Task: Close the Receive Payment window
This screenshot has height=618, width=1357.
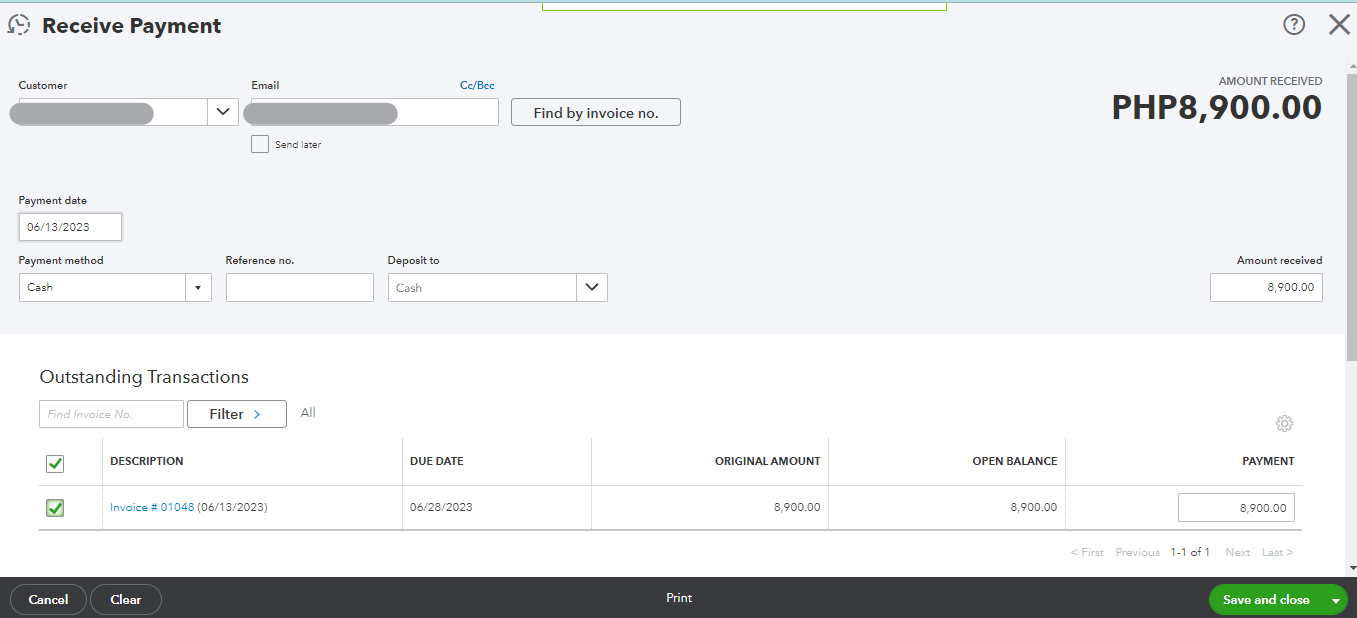Action: (x=1339, y=25)
